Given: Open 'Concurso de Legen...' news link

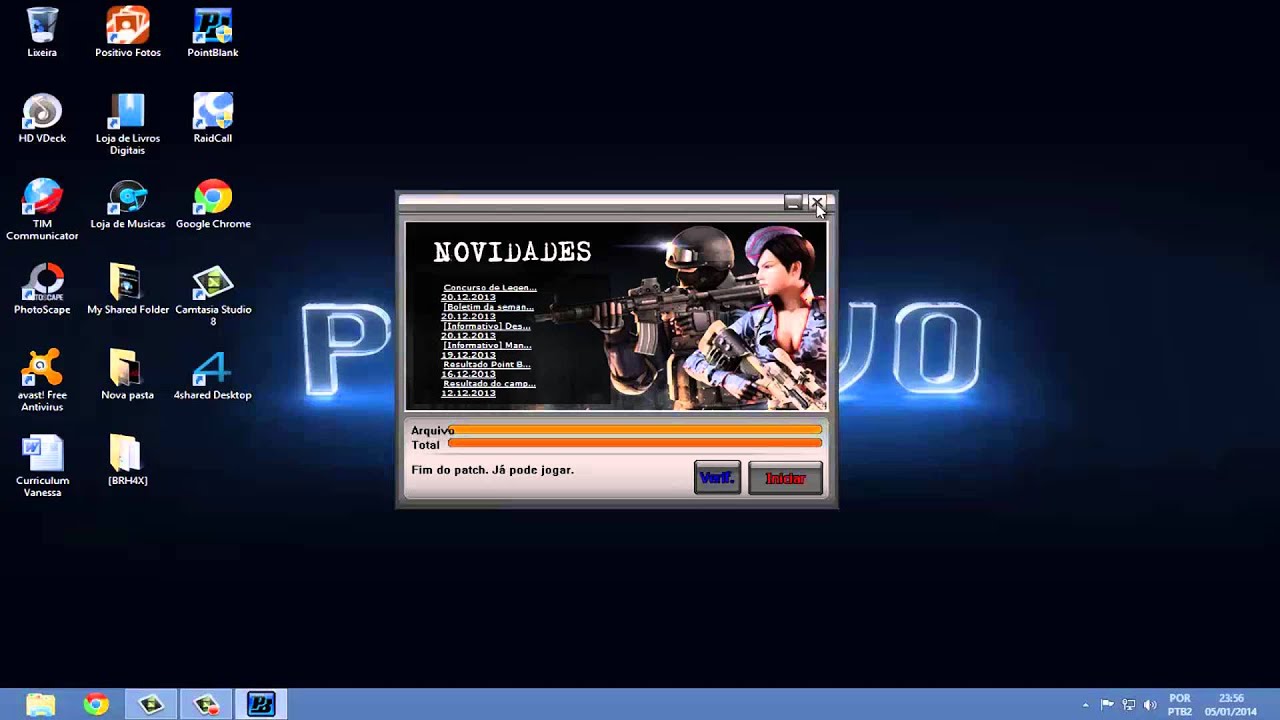Looking at the screenshot, I should click(490, 288).
